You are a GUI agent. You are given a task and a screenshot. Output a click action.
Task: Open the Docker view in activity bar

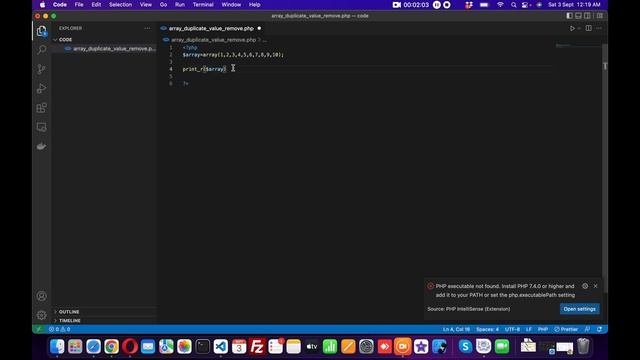tap(41, 146)
